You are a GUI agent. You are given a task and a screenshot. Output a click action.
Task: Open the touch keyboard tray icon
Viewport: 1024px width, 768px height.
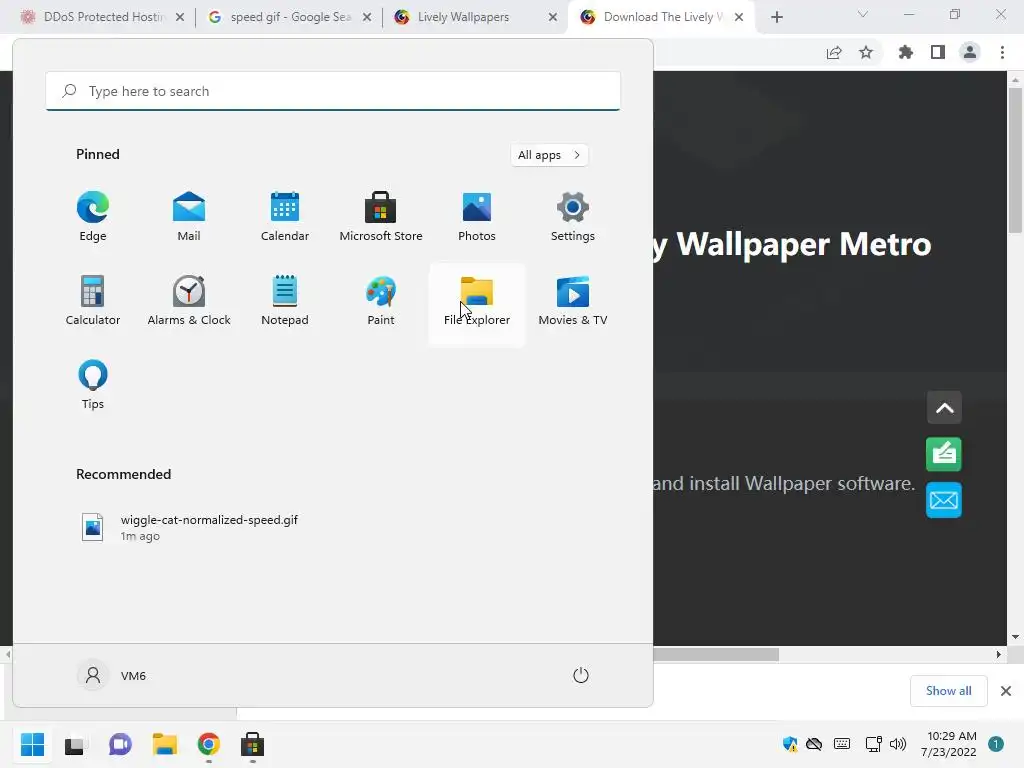click(x=842, y=744)
